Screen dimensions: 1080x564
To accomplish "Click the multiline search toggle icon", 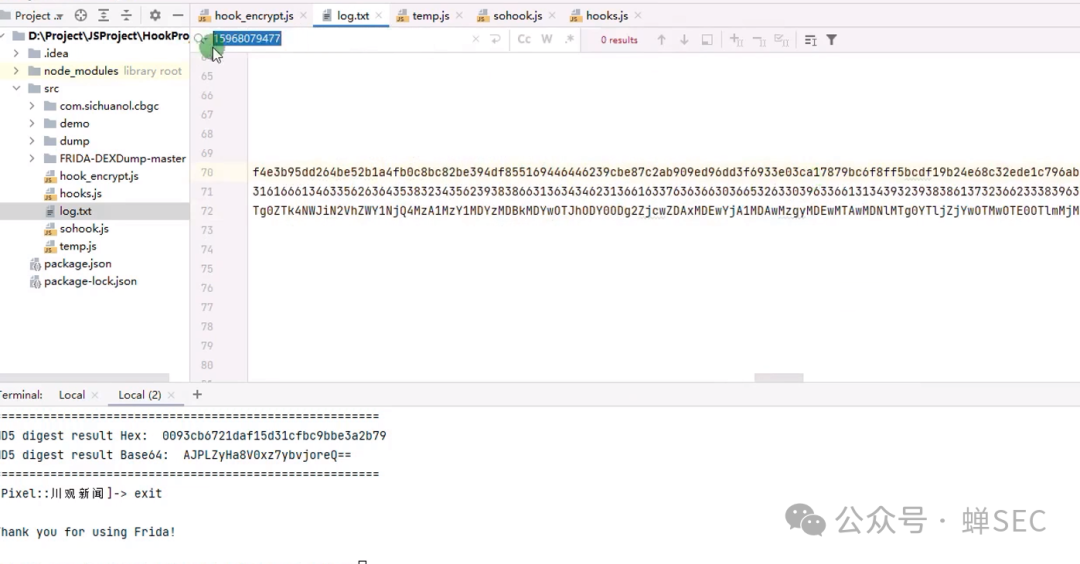I will pos(811,40).
